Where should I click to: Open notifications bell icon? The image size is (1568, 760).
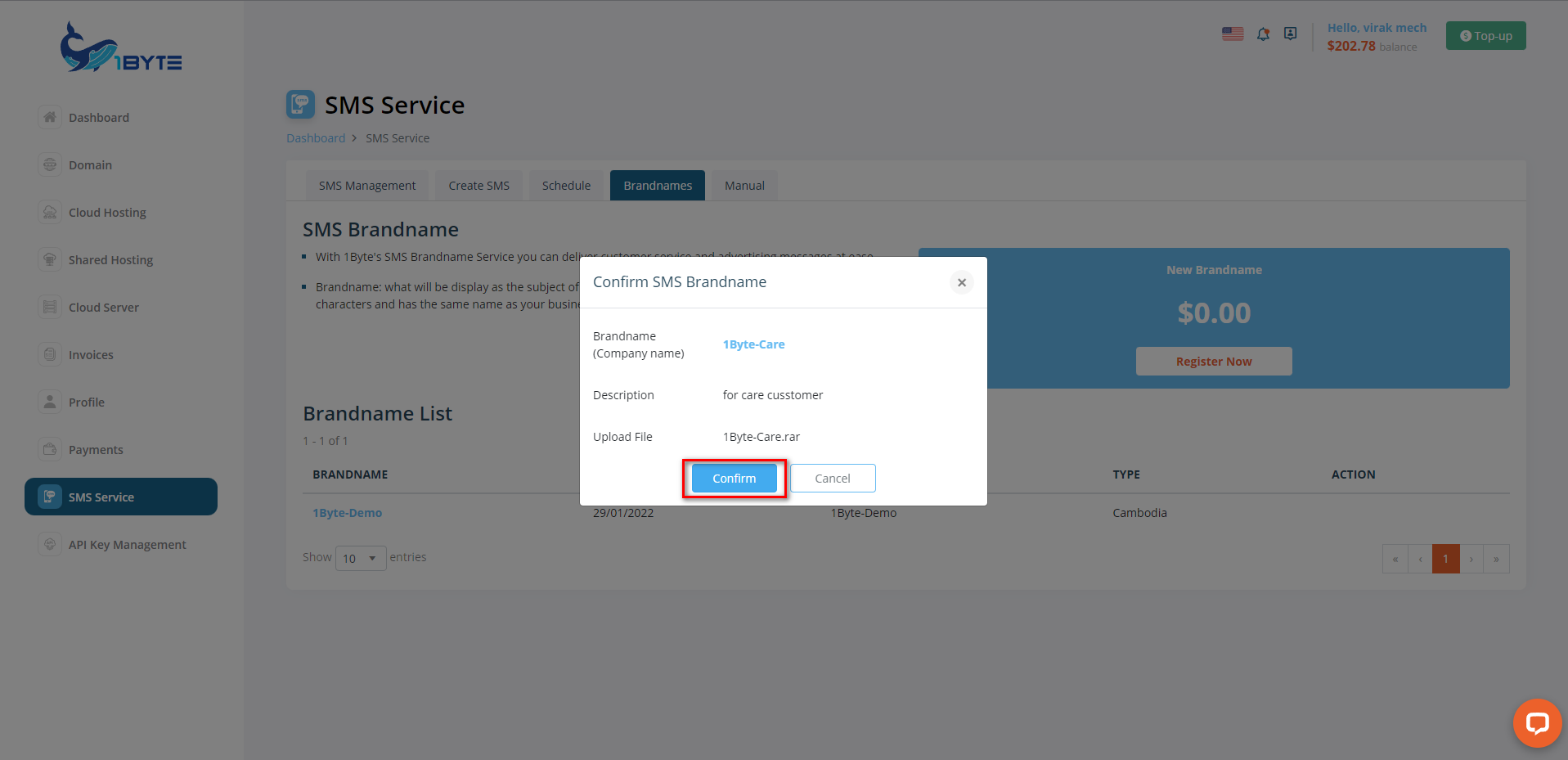(x=1264, y=34)
